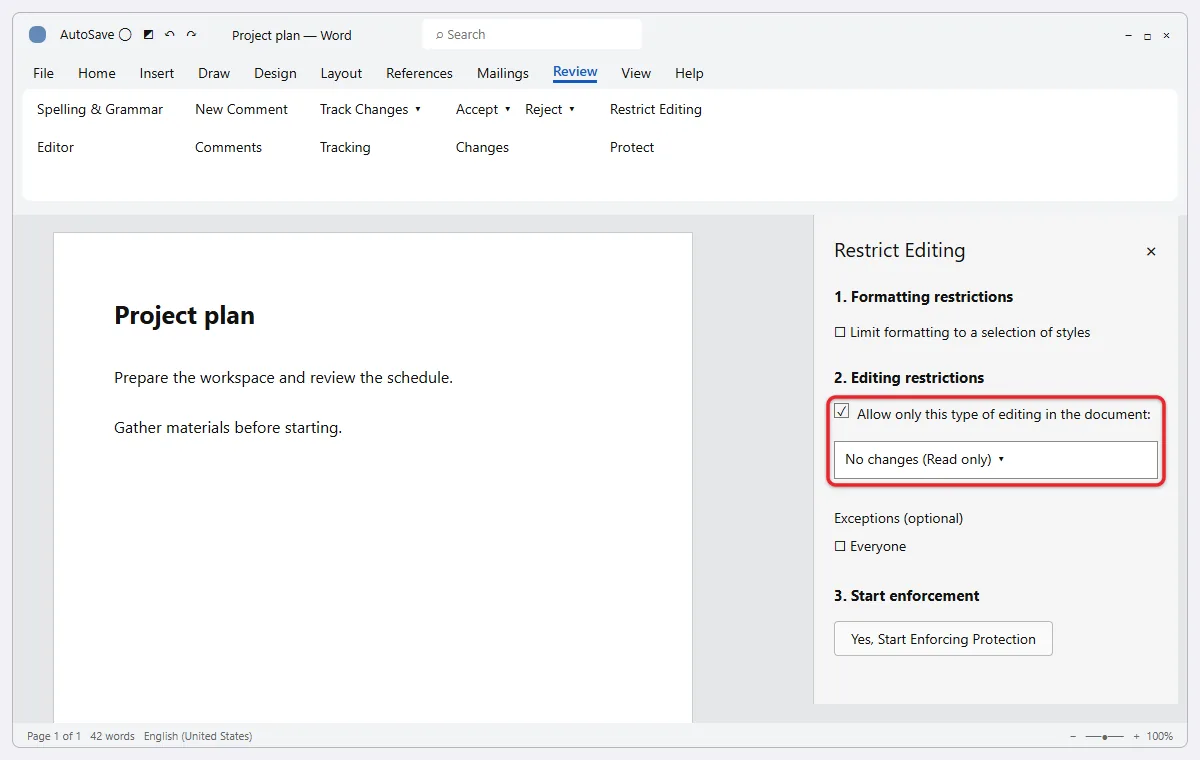Open the References tab
This screenshot has height=760, width=1200.
[x=419, y=73]
